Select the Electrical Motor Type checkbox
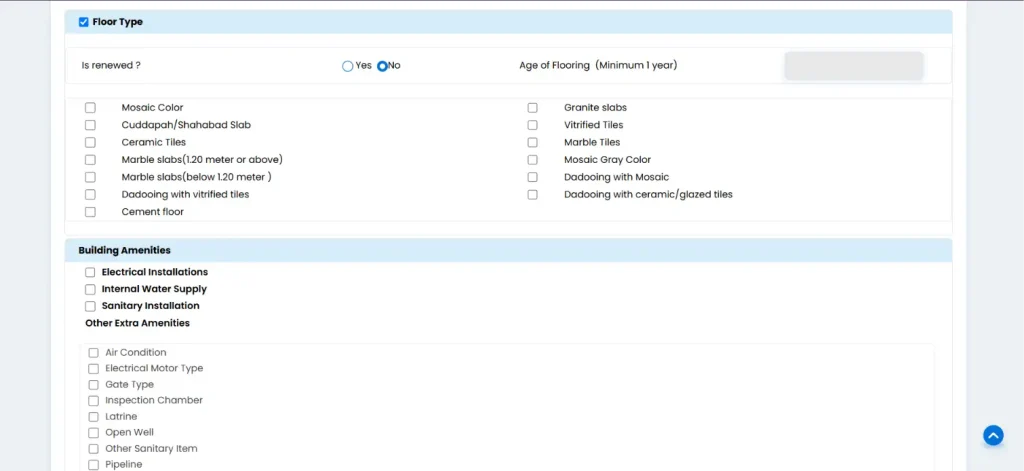The image size is (1024, 471). pyautogui.click(x=93, y=368)
